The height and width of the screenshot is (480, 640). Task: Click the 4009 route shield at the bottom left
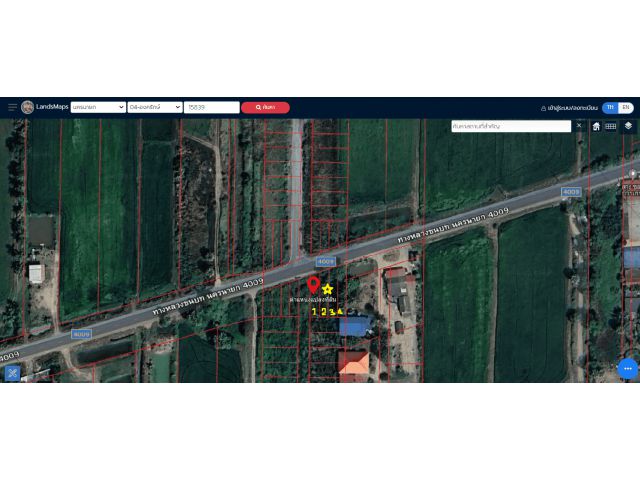coord(81,334)
